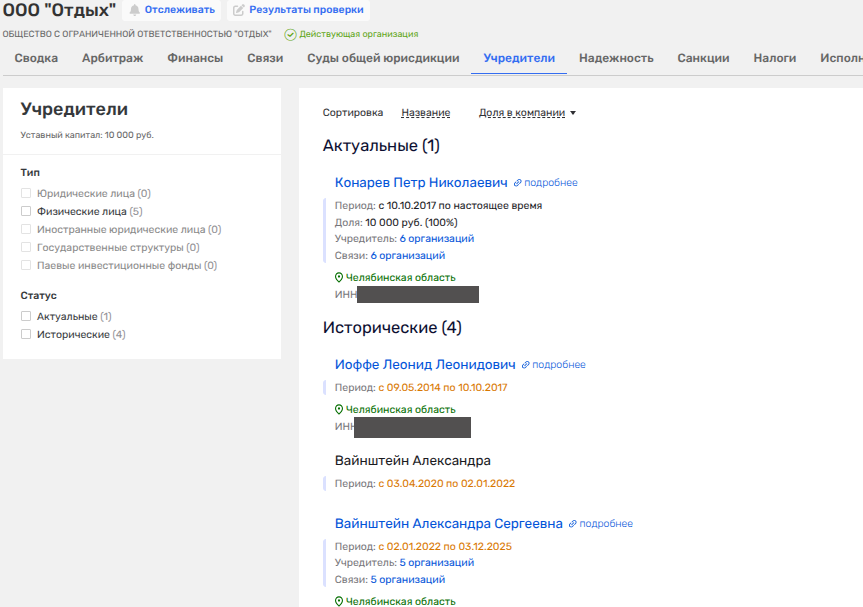Click Челябинская область under Конарев
This screenshot has height=607, width=863.
click(x=400, y=278)
